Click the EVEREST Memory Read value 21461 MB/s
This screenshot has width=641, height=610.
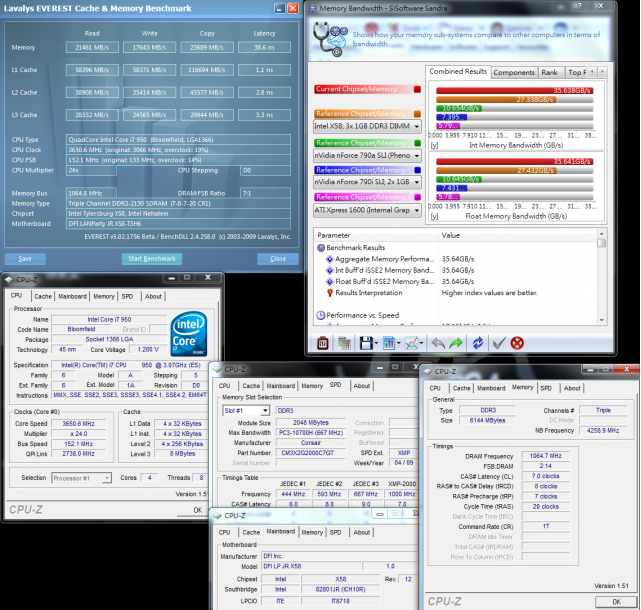(92, 47)
